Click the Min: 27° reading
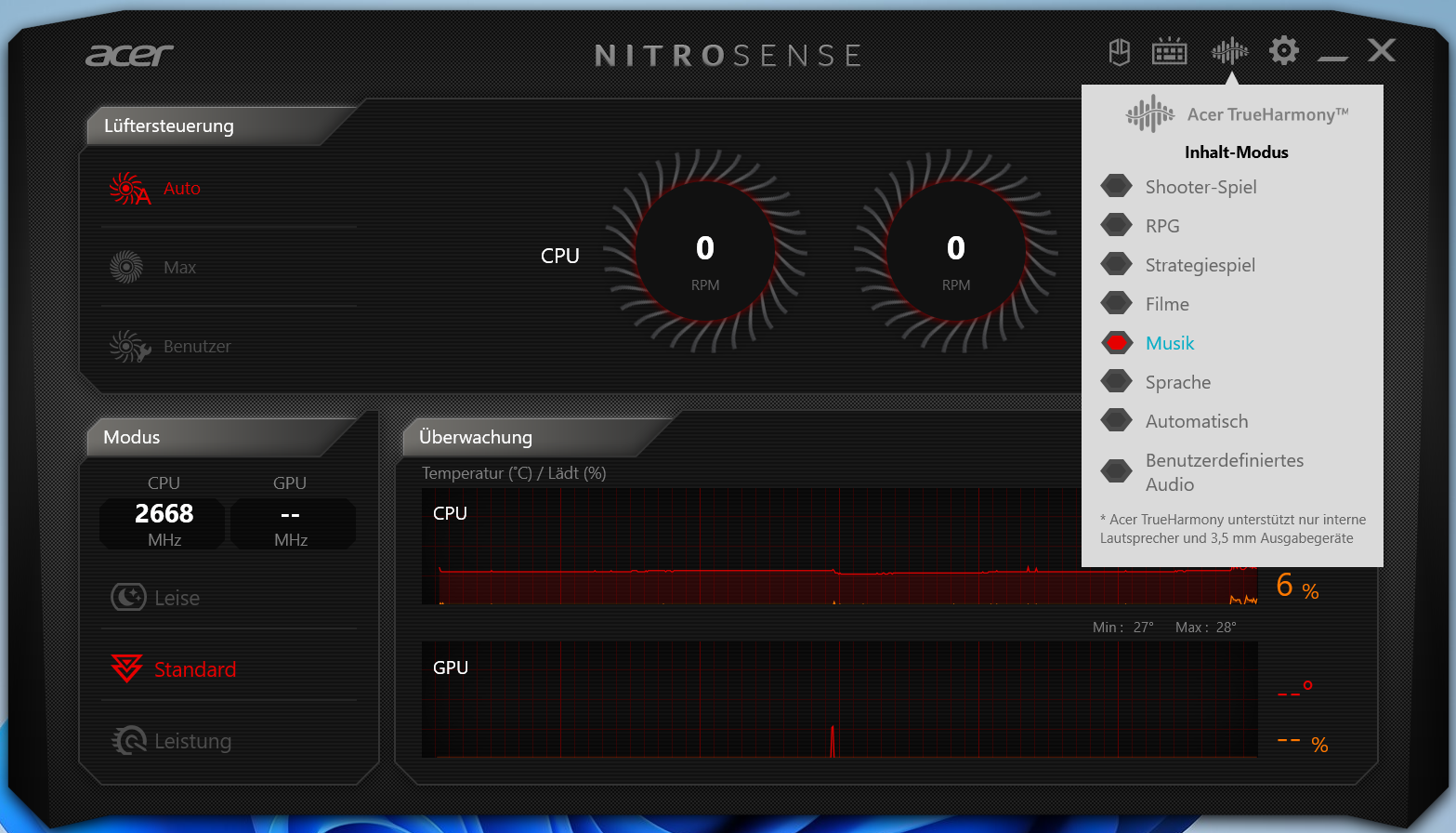Screen dimensions: 1456x833 (x=1123, y=628)
